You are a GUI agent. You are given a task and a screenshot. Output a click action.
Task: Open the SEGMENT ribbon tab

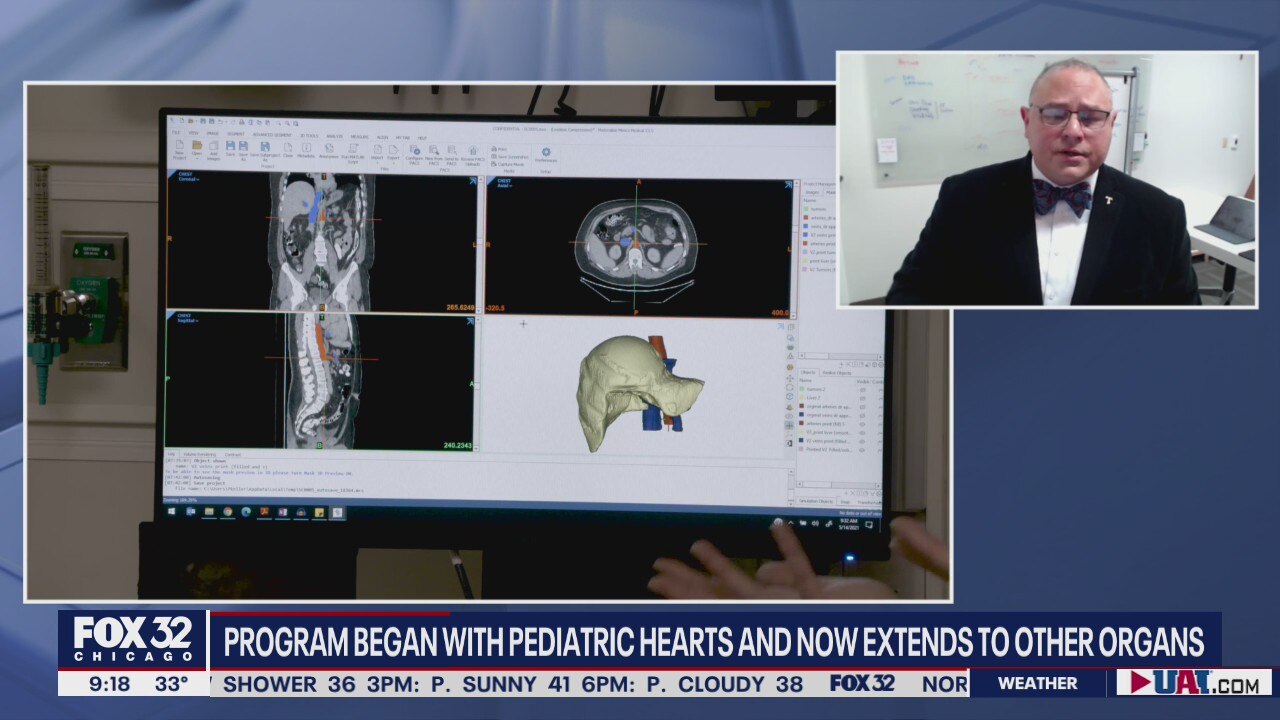coord(236,134)
